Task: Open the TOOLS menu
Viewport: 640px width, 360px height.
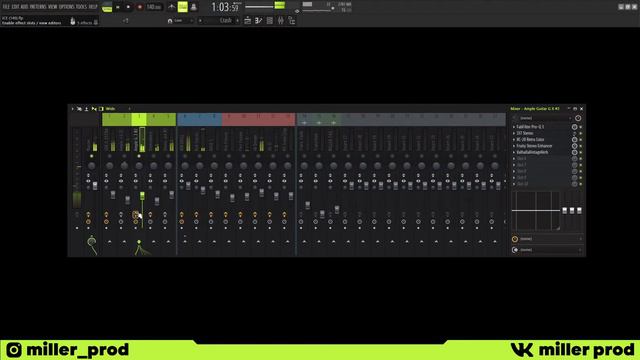Action: (81, 7)
